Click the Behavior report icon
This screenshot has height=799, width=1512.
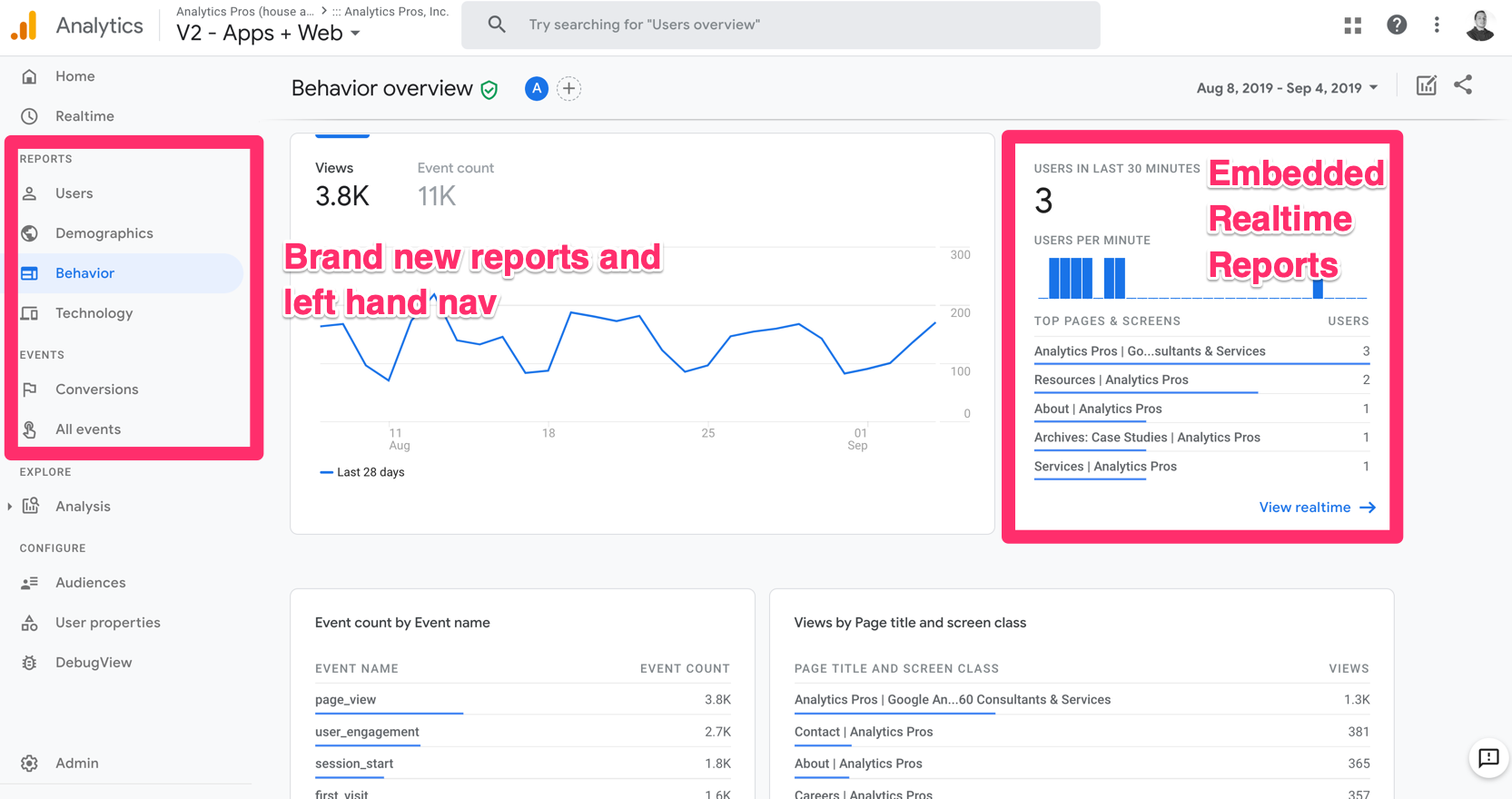(x=30, y=273)
